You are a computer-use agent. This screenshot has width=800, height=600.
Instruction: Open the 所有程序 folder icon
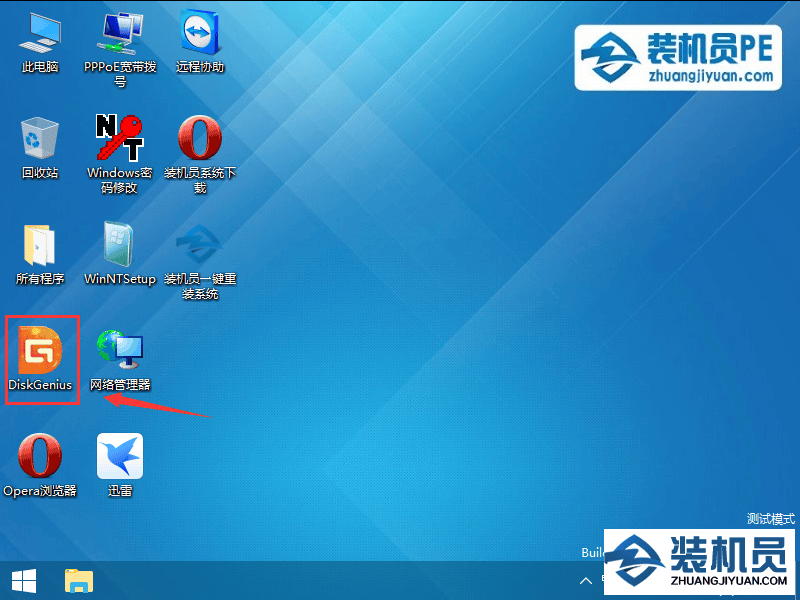coord(40,255)
